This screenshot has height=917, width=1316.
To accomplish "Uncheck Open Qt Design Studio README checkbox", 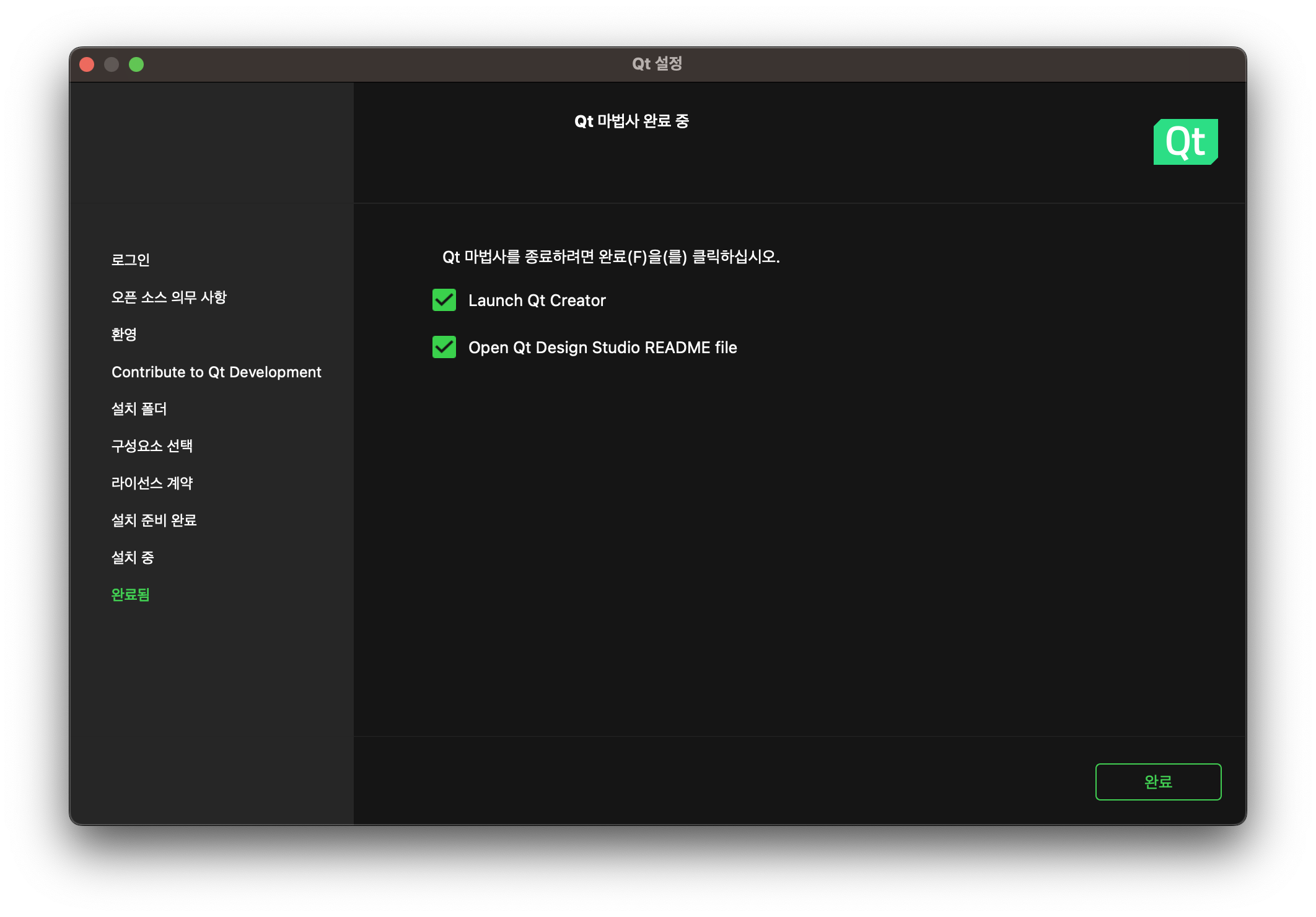I will tap(444, 348).
